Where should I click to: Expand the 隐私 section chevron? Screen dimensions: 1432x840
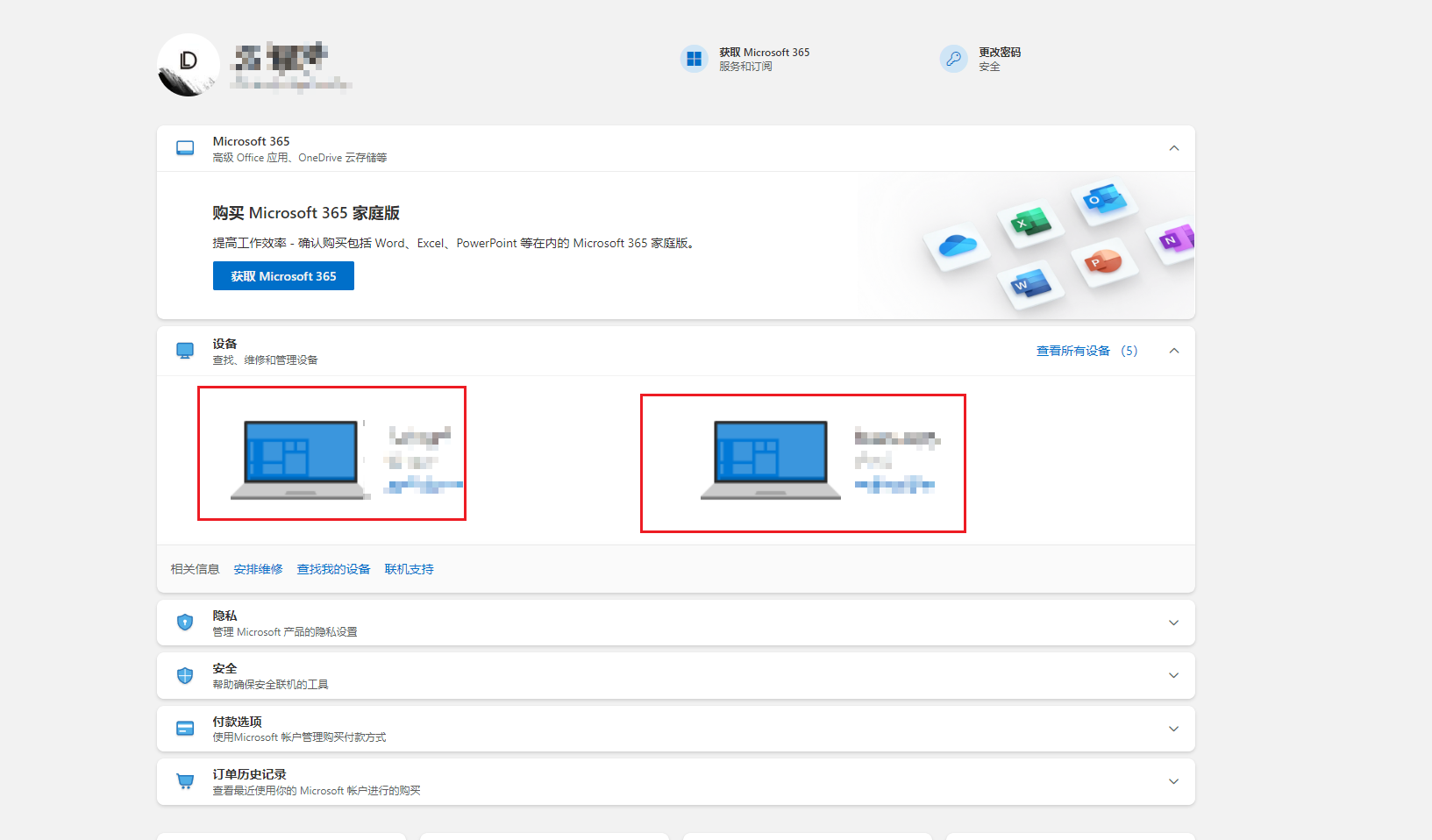click(1174, 623)
